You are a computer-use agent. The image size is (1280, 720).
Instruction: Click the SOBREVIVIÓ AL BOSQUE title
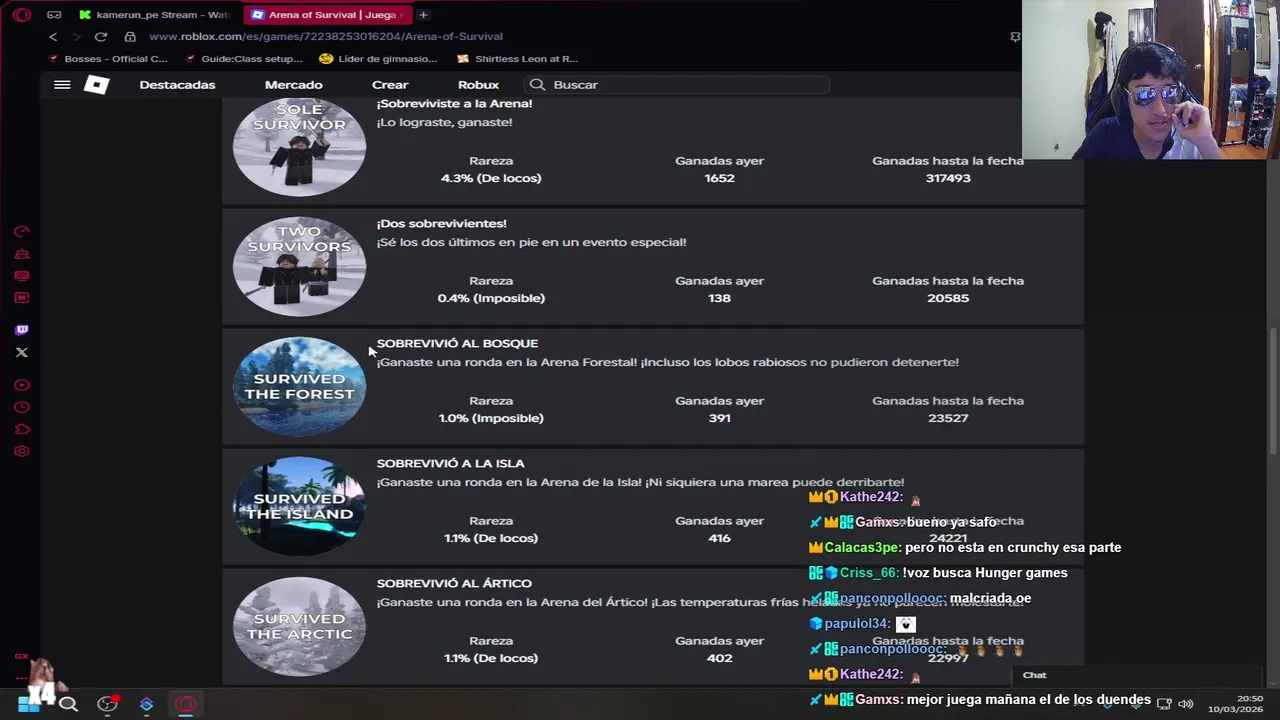[x=457, y=343]
